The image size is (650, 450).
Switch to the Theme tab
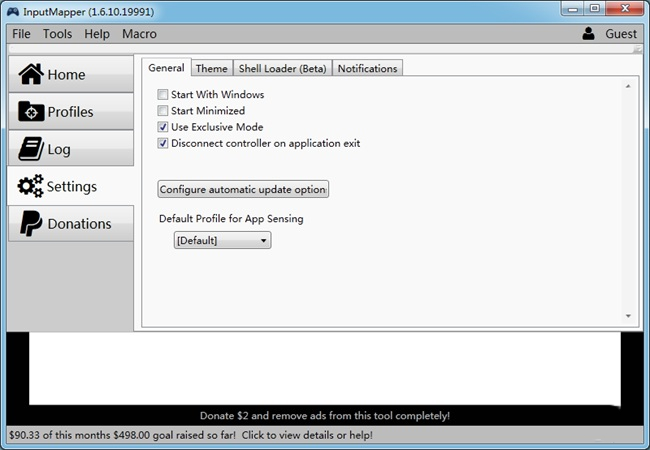coord(212,68)
